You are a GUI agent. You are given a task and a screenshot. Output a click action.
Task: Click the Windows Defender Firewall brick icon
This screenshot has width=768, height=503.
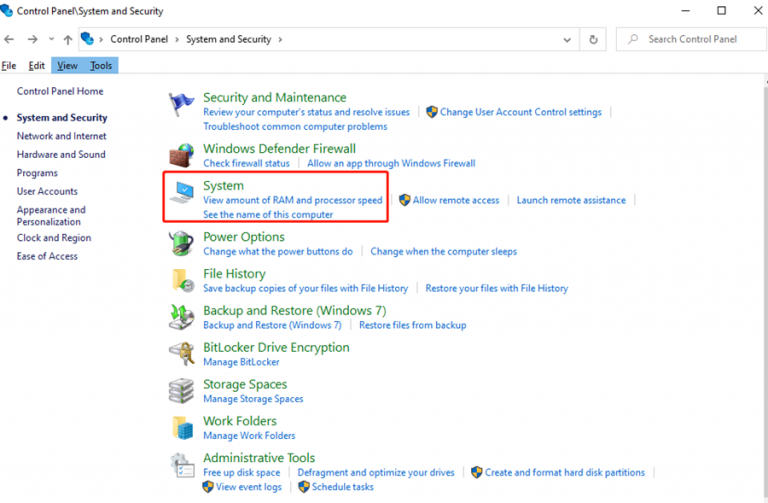click(182, 155)
